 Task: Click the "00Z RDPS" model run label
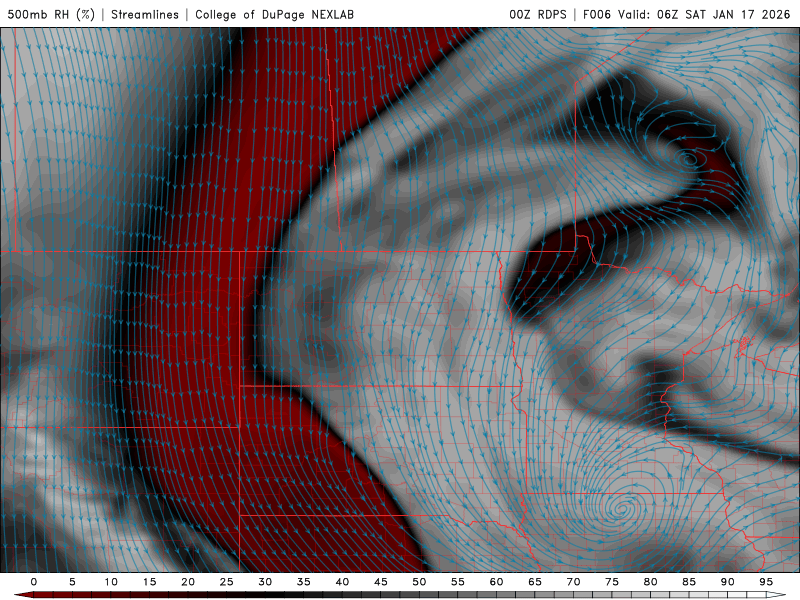538,14
